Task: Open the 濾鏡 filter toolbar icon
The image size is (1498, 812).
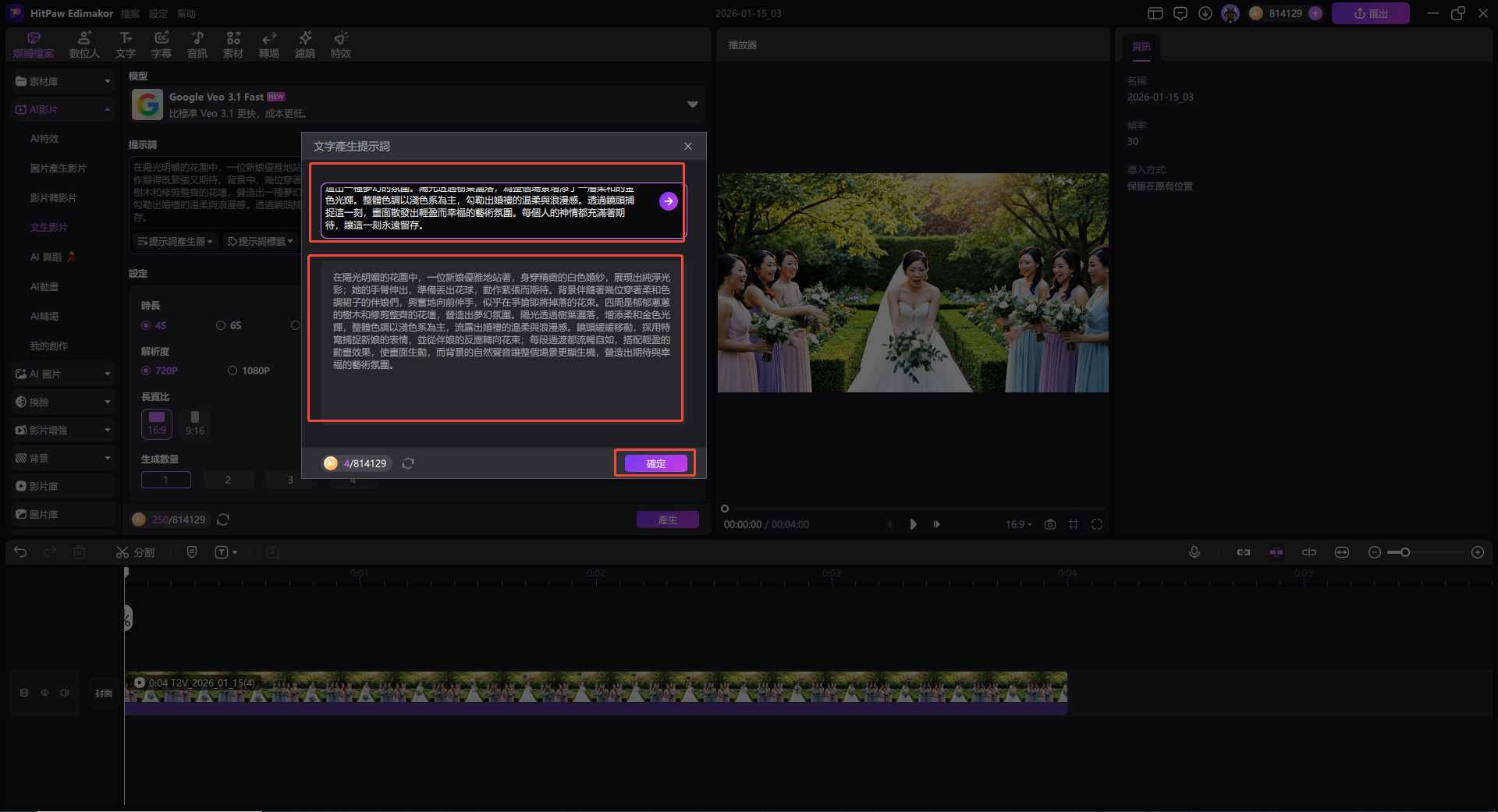Action: coord(304,44)
